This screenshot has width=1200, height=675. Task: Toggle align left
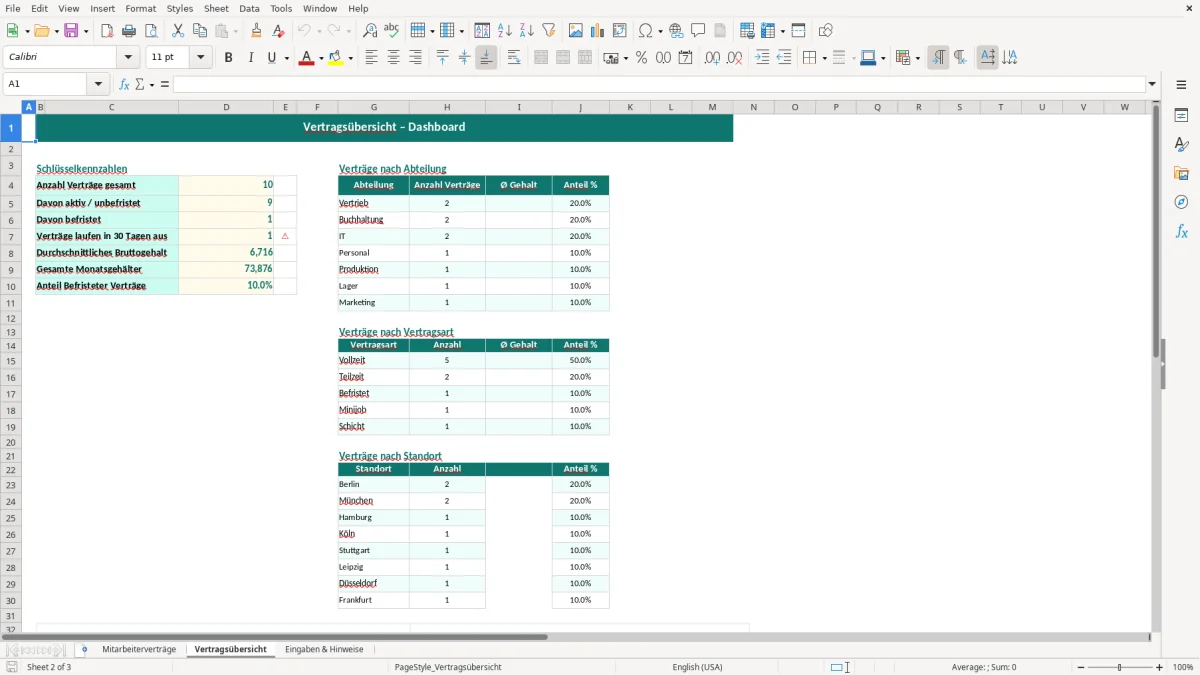[372, 58]
